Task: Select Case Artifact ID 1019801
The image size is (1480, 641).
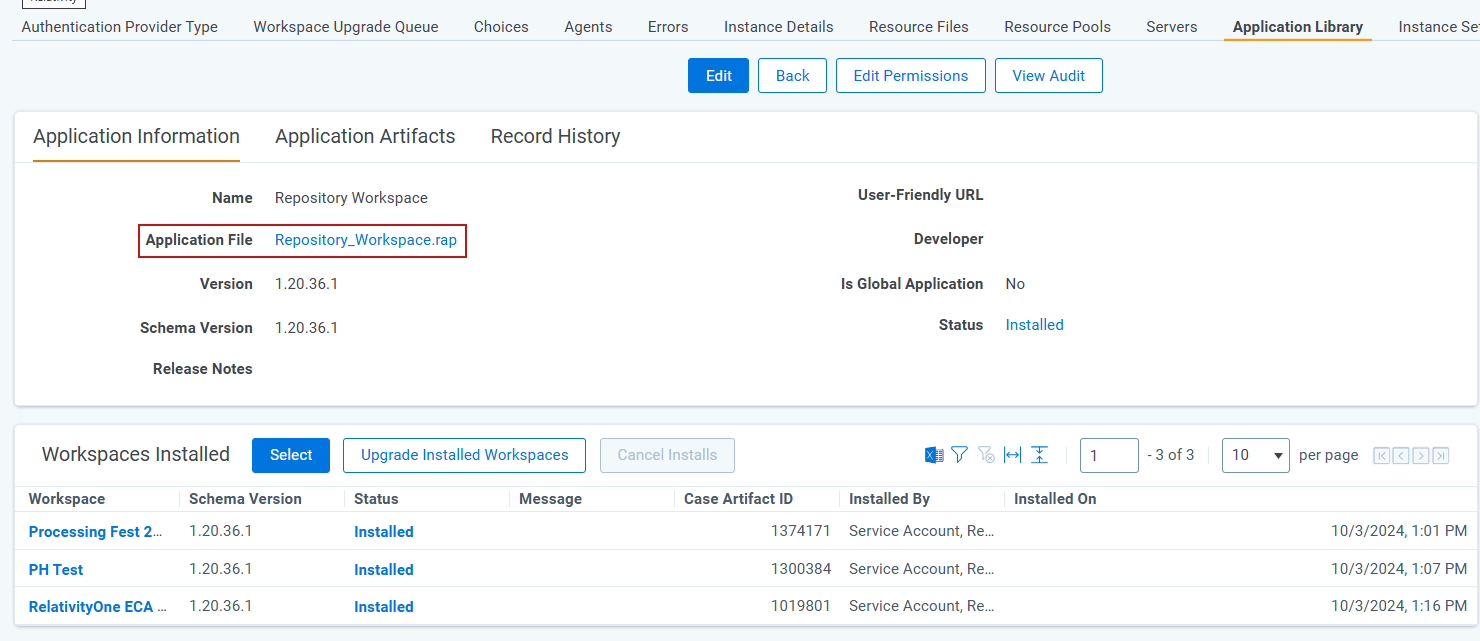Action: 800,606
